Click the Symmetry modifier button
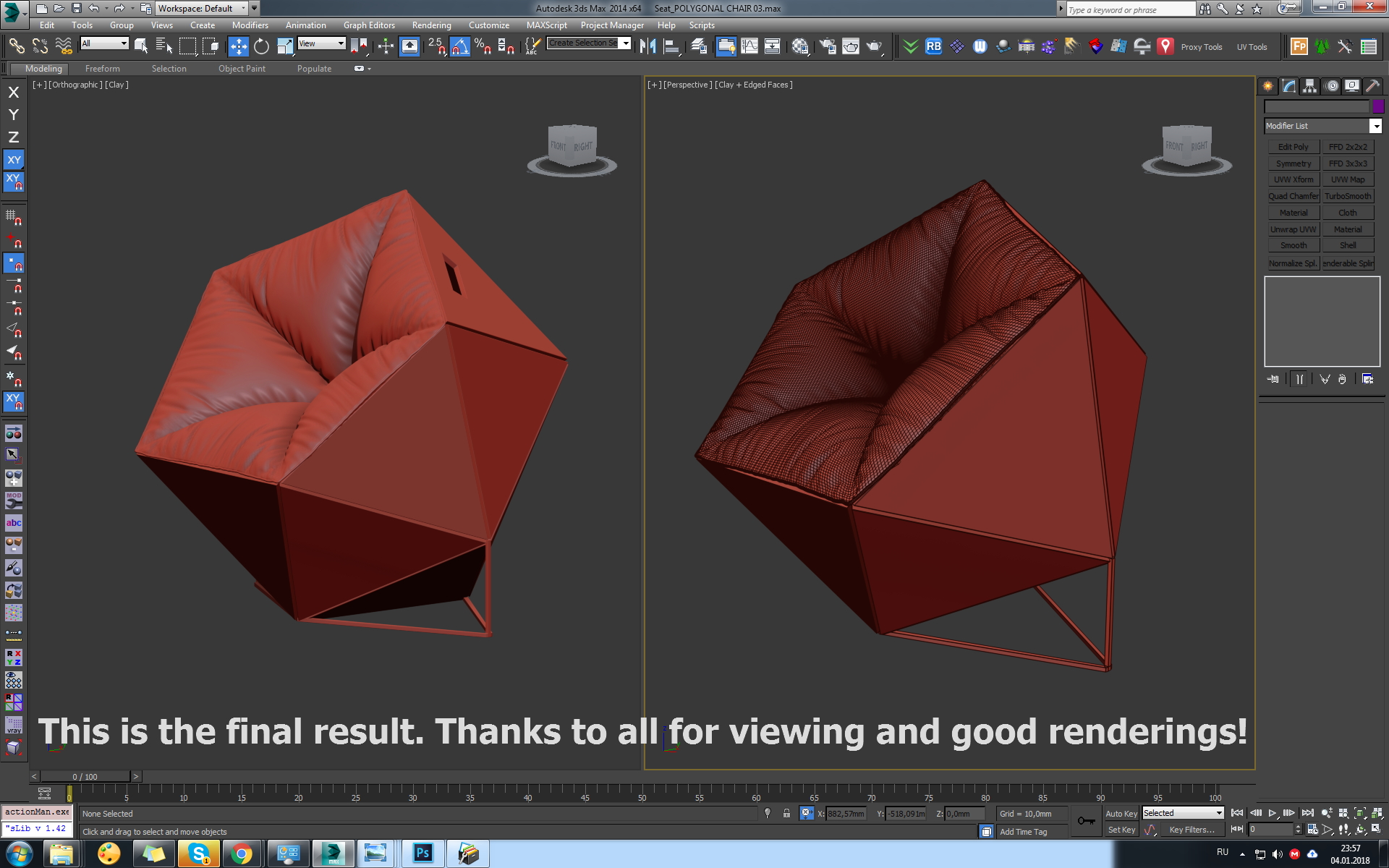The width and height of the screenshot is (1389, 868). 1291,162
